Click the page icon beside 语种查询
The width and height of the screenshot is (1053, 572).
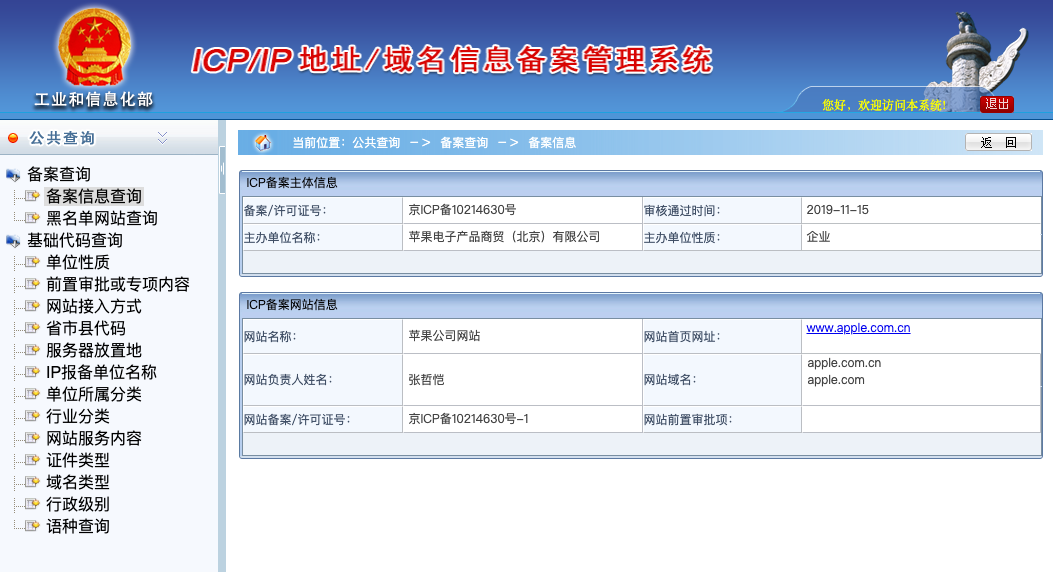pos(32,526)
